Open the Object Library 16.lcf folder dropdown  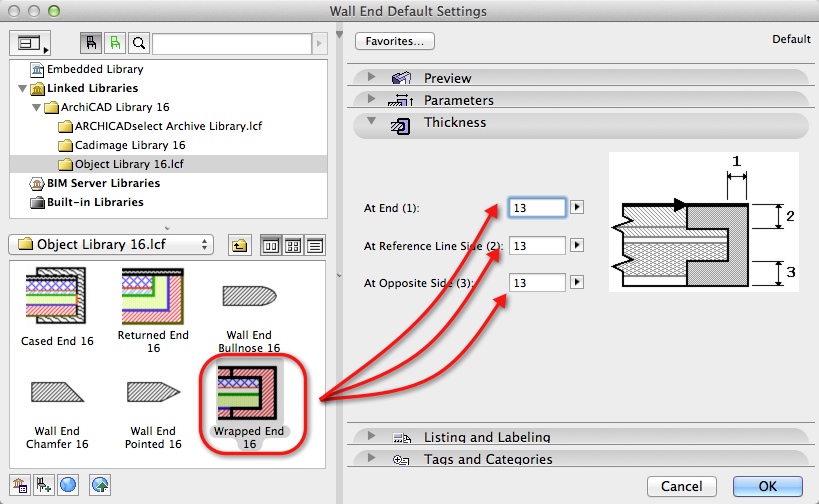111,244
